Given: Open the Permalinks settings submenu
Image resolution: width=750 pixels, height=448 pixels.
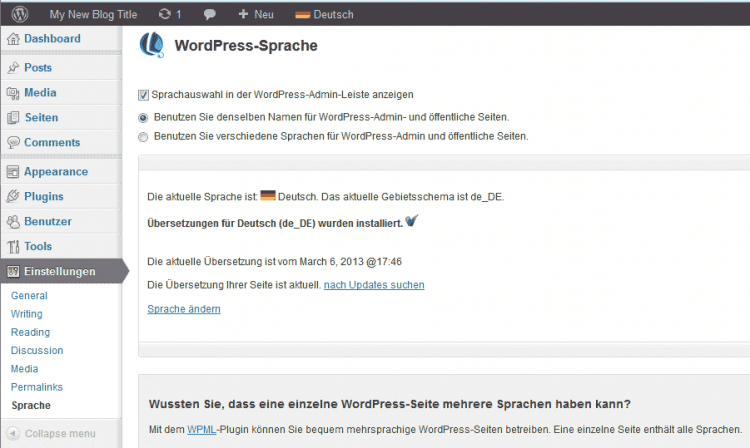Looking at the screenshot, I should point(37,387).
